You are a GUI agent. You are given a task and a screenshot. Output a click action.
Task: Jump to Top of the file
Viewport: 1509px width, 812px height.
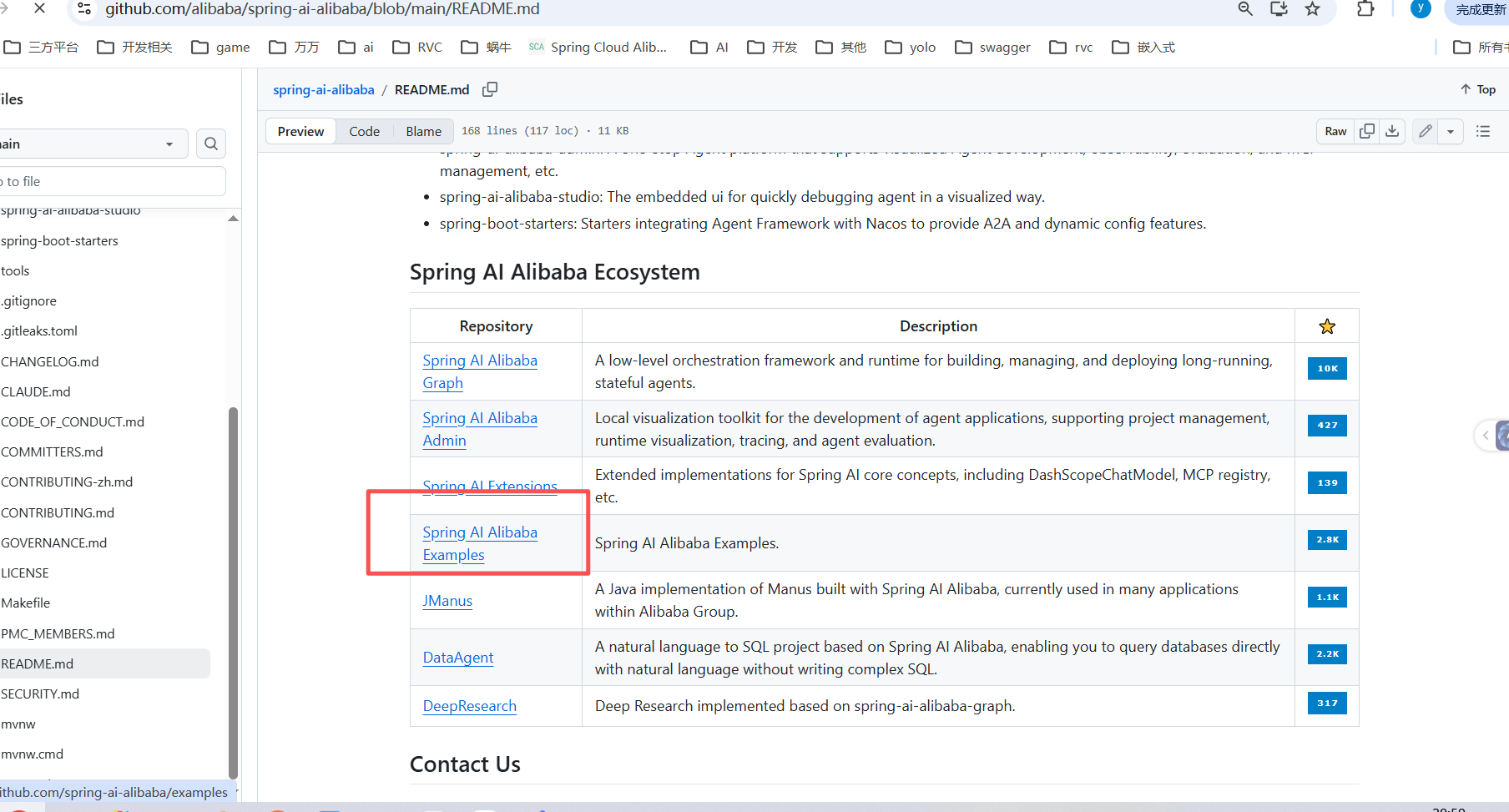(1478, 89)
